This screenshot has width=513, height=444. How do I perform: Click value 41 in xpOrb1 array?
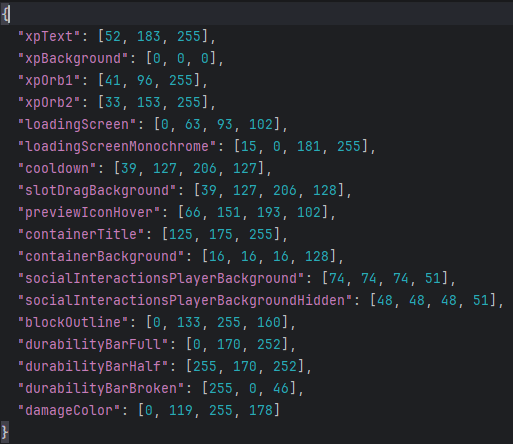pos(113,80)
